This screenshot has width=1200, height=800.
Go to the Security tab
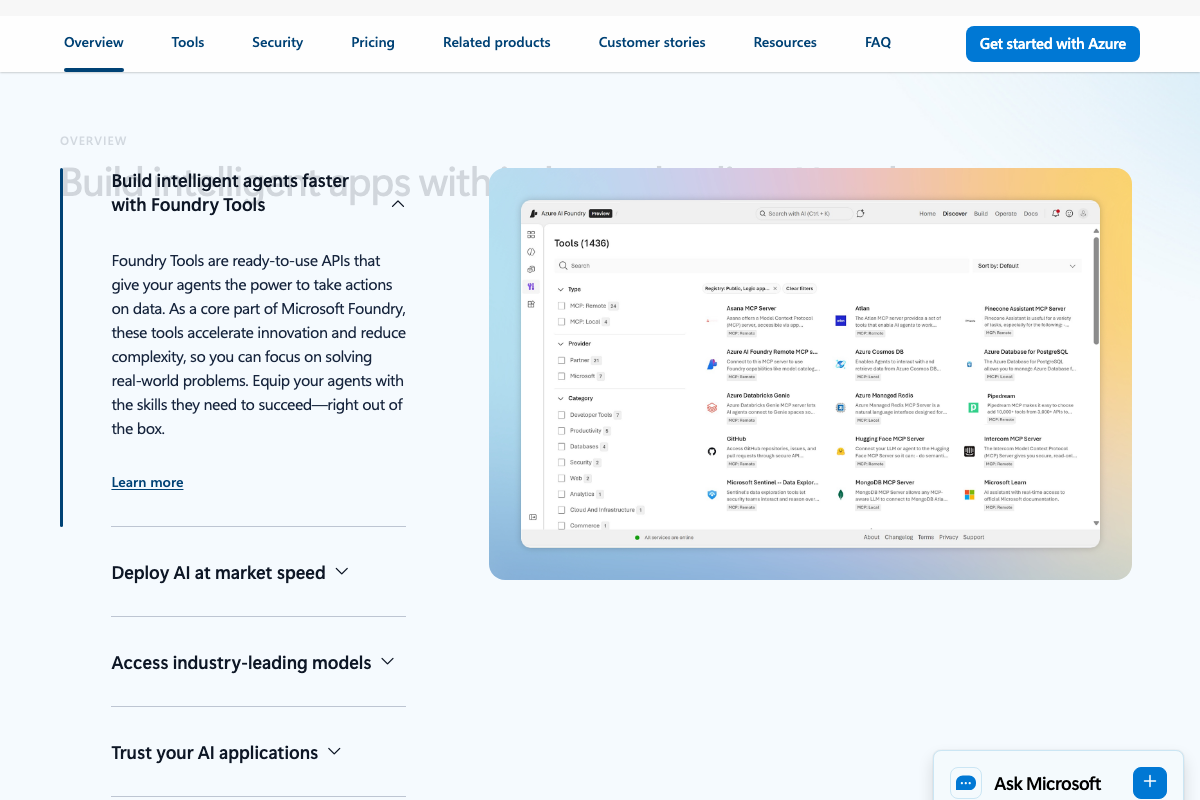pyautogui.click(x=277, y=43)
